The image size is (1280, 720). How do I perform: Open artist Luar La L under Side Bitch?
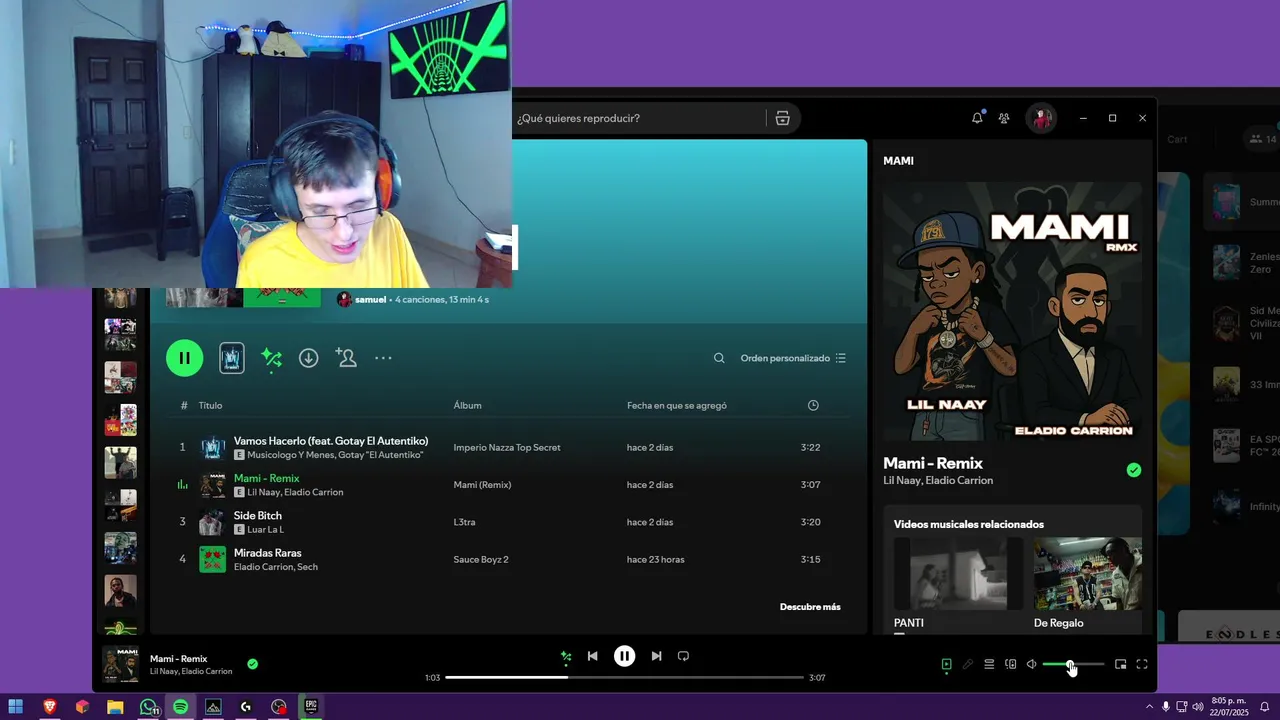pos(265,530)
